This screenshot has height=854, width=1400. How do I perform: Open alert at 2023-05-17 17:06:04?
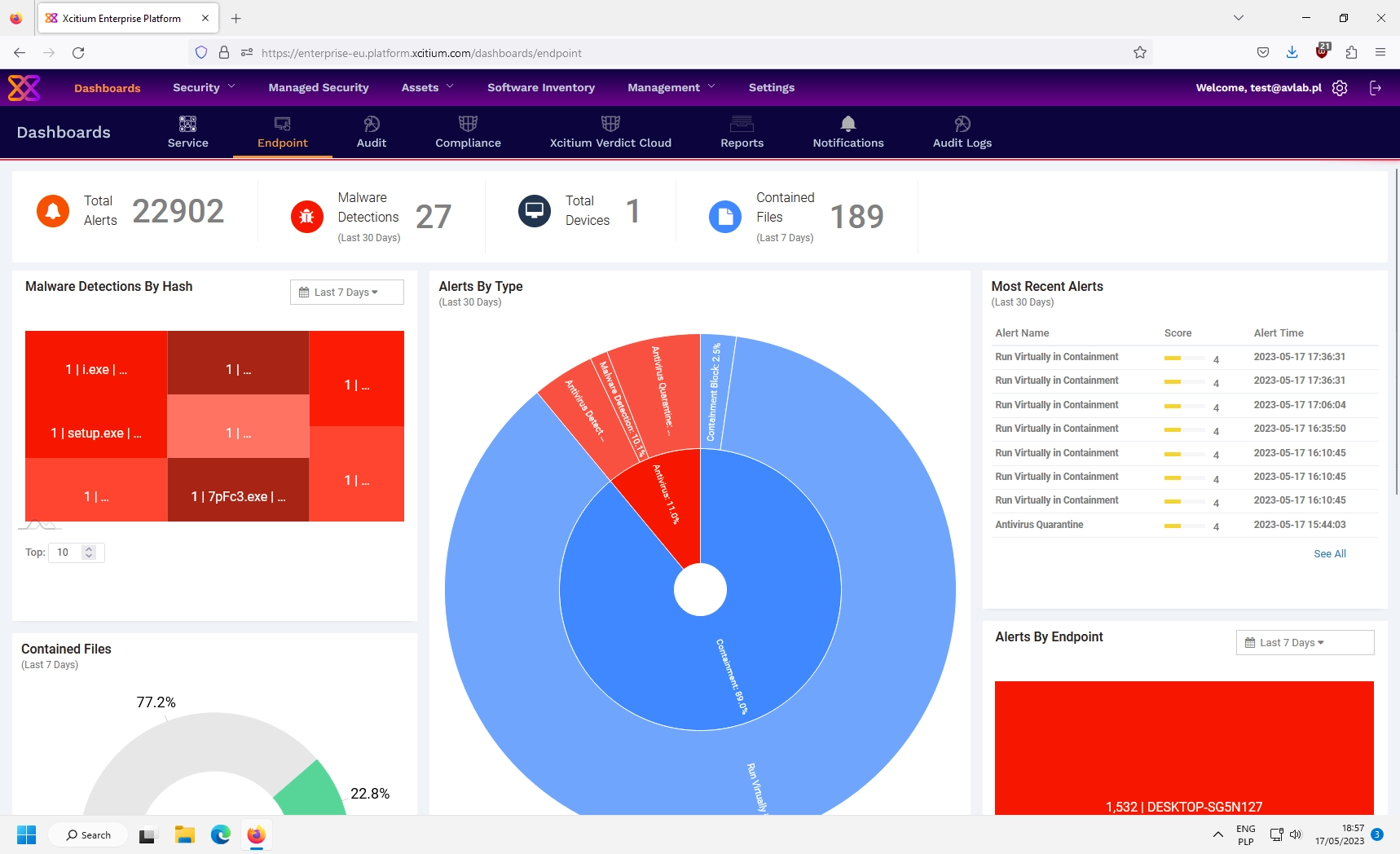click(x=1186, y=405)
